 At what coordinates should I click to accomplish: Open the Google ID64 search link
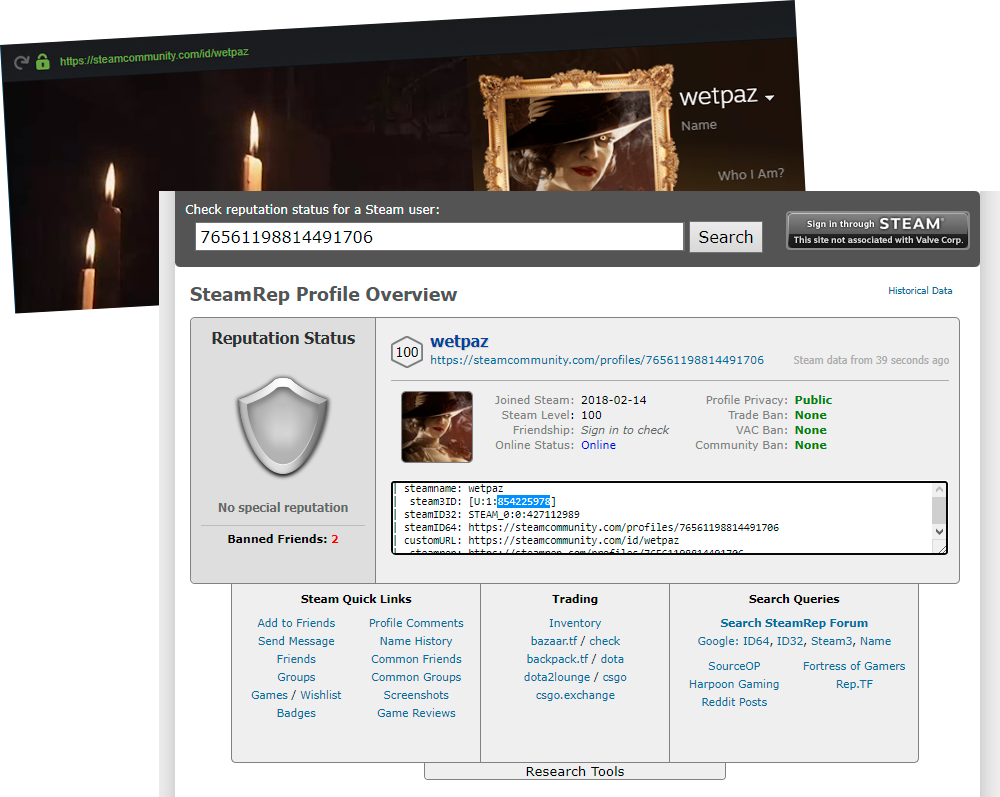click(x=755, y=641)
